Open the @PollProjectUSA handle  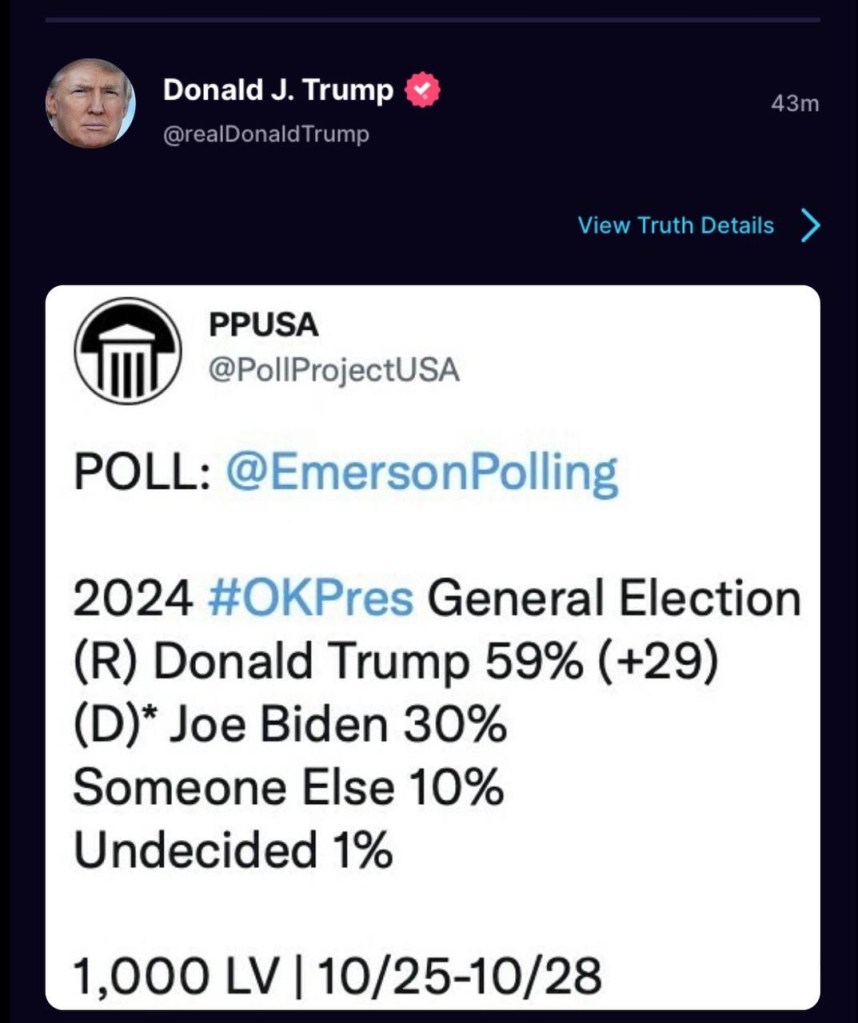coord(334,371)
